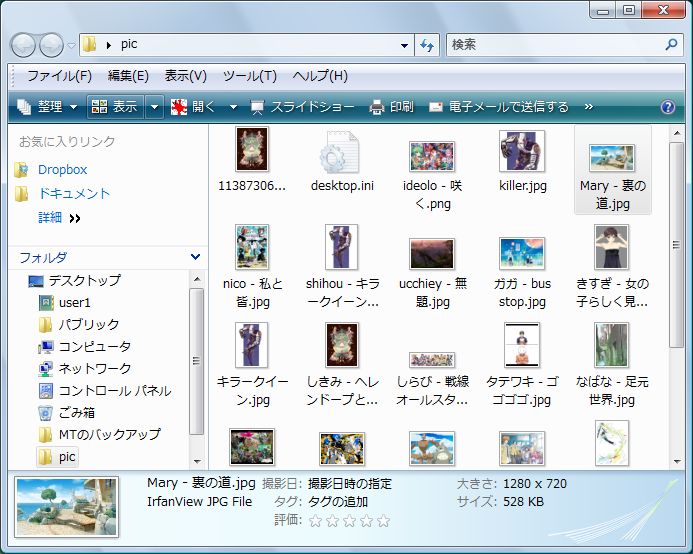
Task: Click the Back navigation arrow button
Action: point(23,45)
